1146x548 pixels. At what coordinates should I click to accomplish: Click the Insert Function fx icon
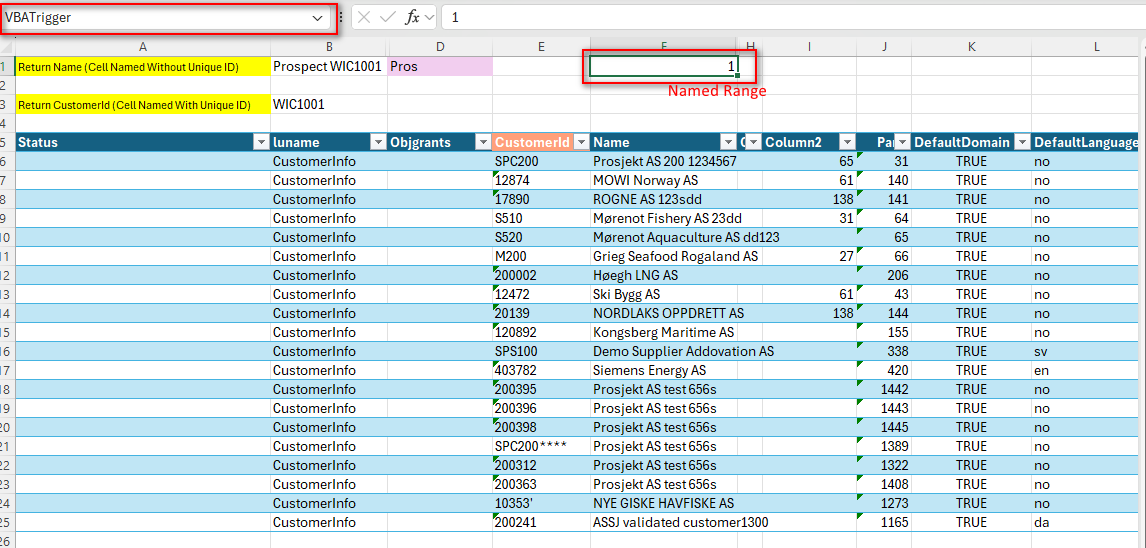click(x=412, y=17)
